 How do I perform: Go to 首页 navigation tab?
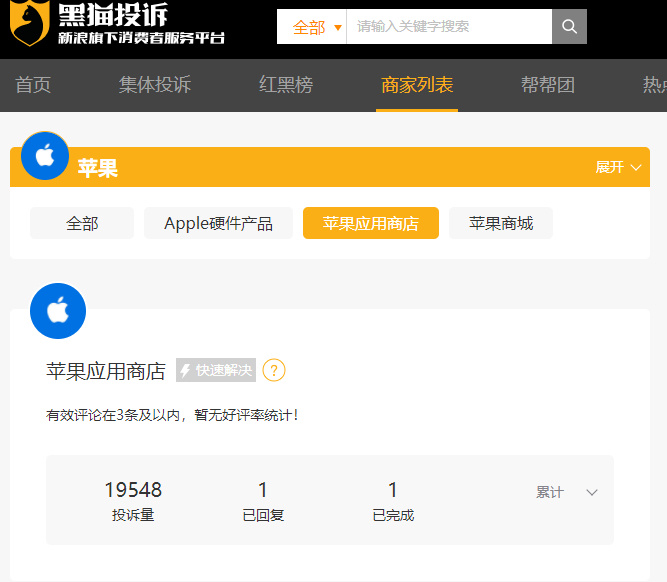click(x=33, y=85)
